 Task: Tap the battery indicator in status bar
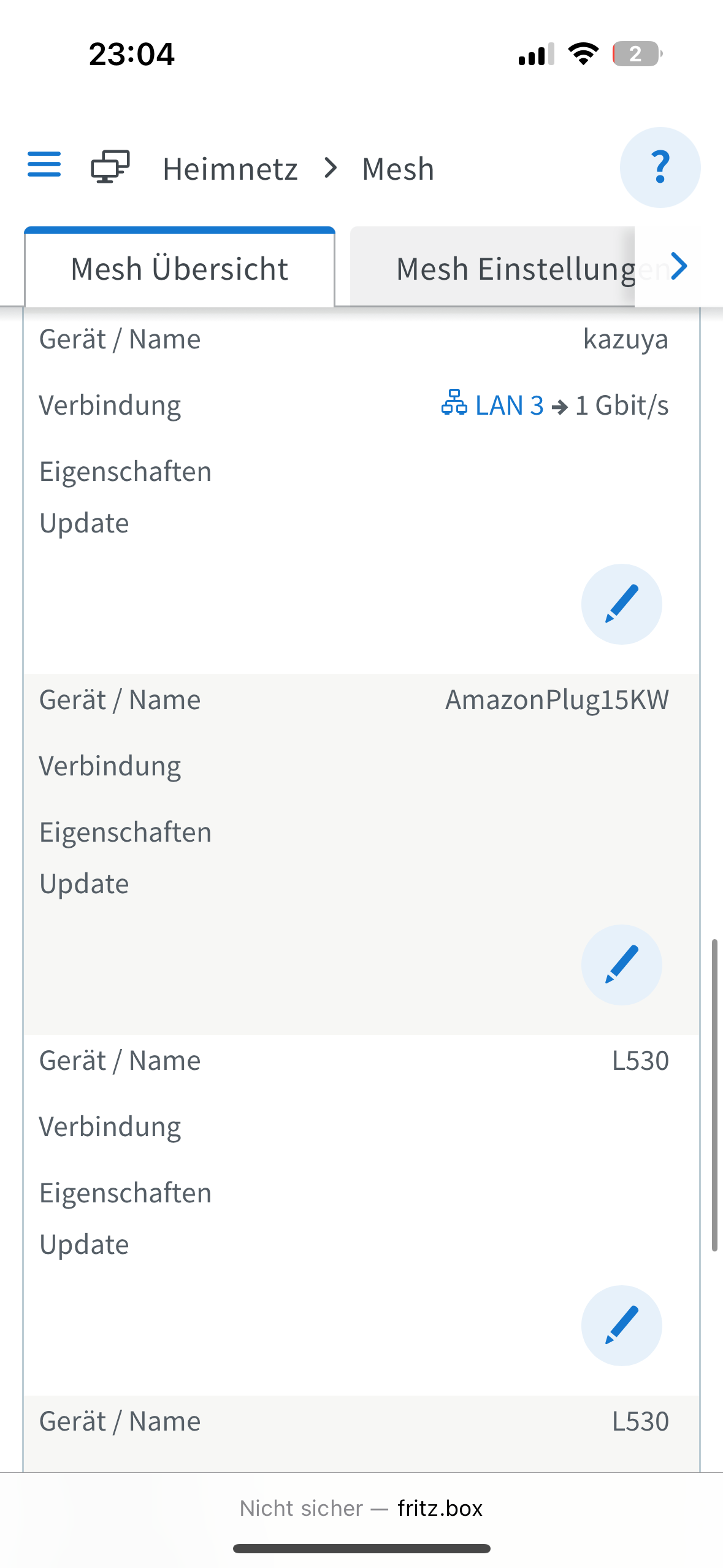tap(637, 54)
